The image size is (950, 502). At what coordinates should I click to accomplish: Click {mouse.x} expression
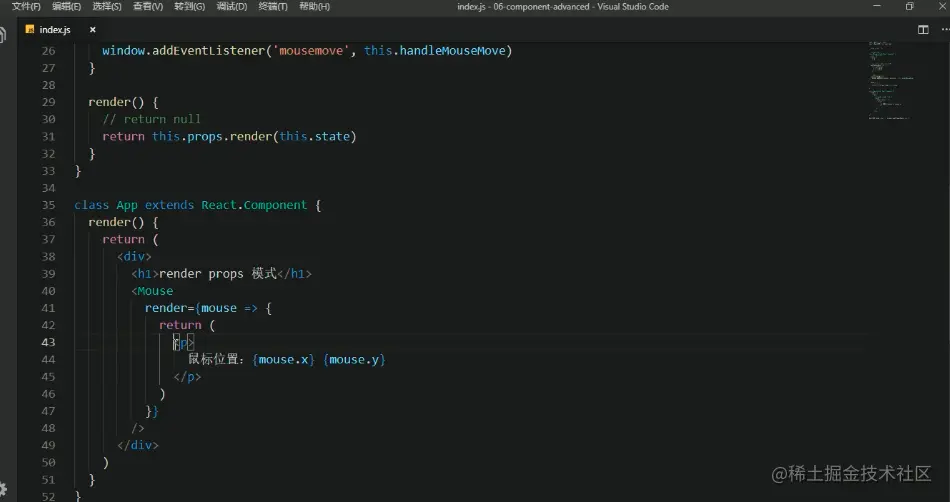(284, 360)
